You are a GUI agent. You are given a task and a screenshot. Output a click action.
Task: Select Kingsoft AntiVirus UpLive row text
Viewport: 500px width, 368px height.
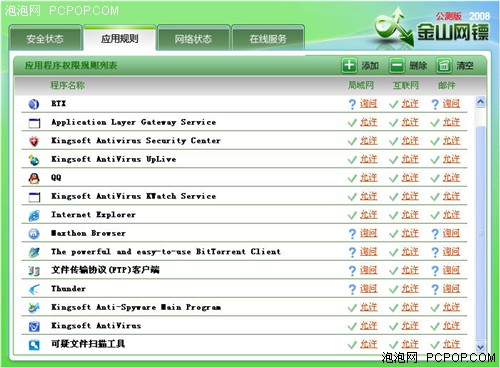[x=114, y=159]
